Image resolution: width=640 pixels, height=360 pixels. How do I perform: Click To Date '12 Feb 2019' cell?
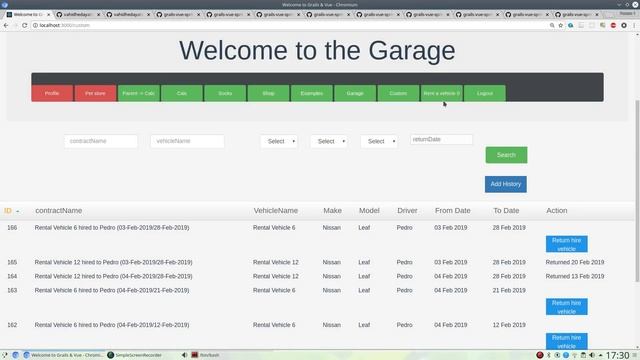click(509, 325)
